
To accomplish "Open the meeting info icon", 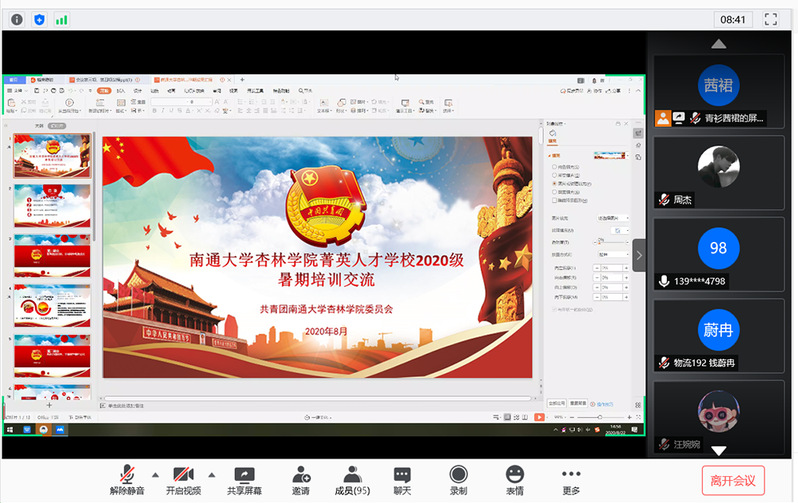I will point(15,18).
